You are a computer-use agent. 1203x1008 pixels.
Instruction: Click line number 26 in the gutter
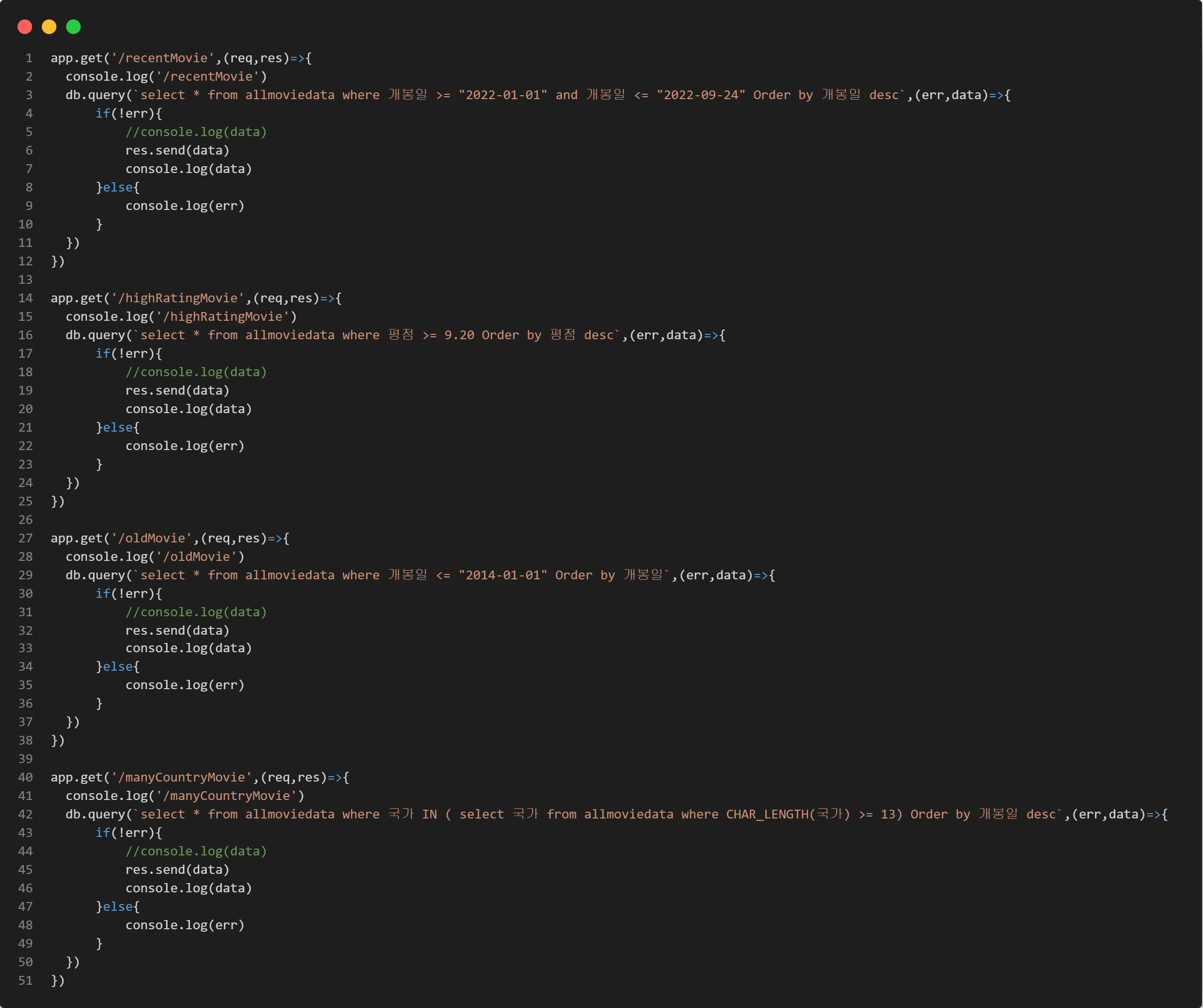coord(25,520)
